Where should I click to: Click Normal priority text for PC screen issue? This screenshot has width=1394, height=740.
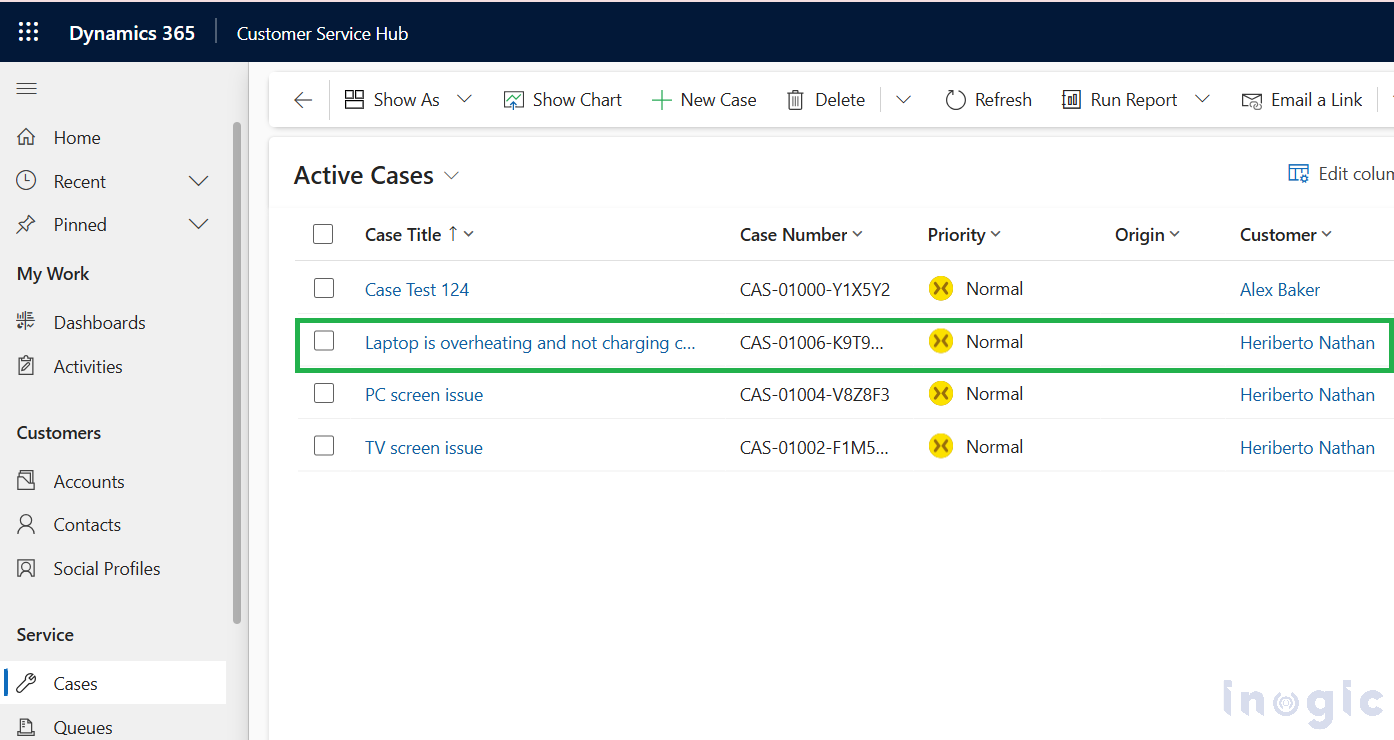point(994,393)
